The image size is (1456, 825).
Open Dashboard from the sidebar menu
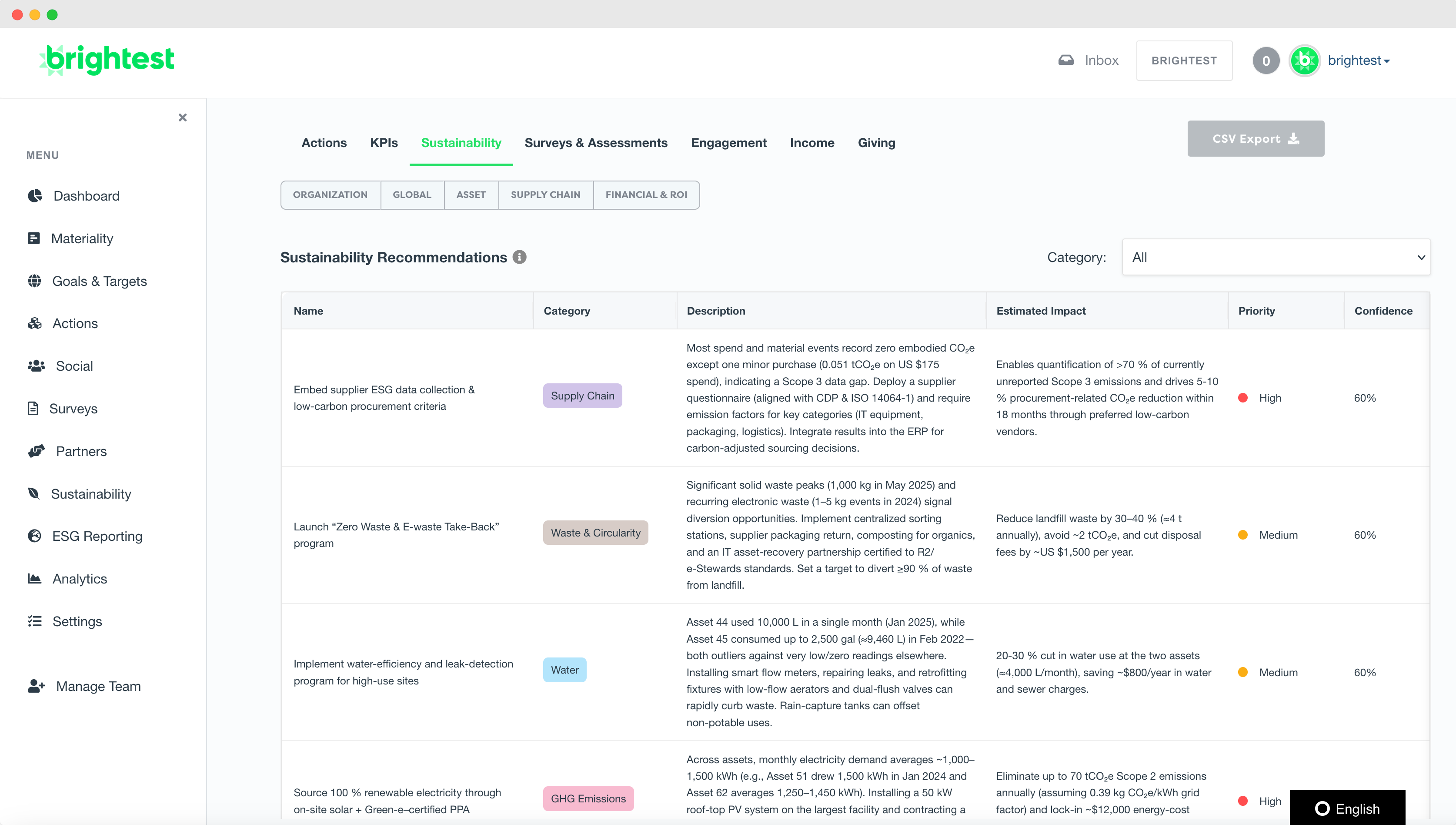[87, 195]
